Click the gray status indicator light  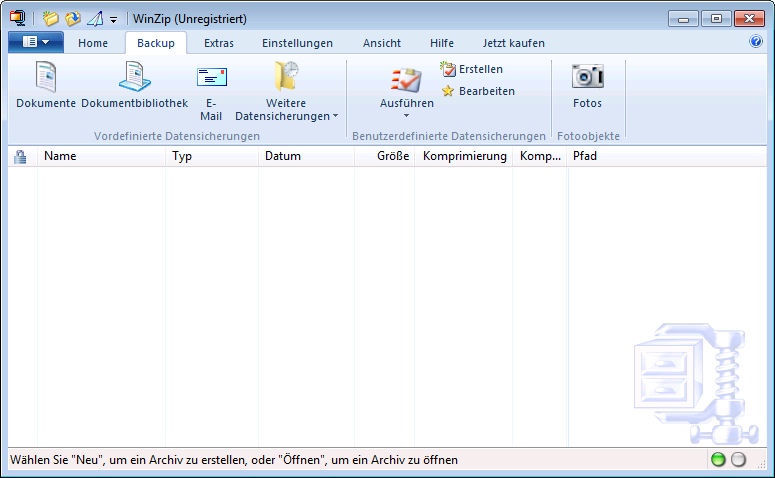[738, 460]
